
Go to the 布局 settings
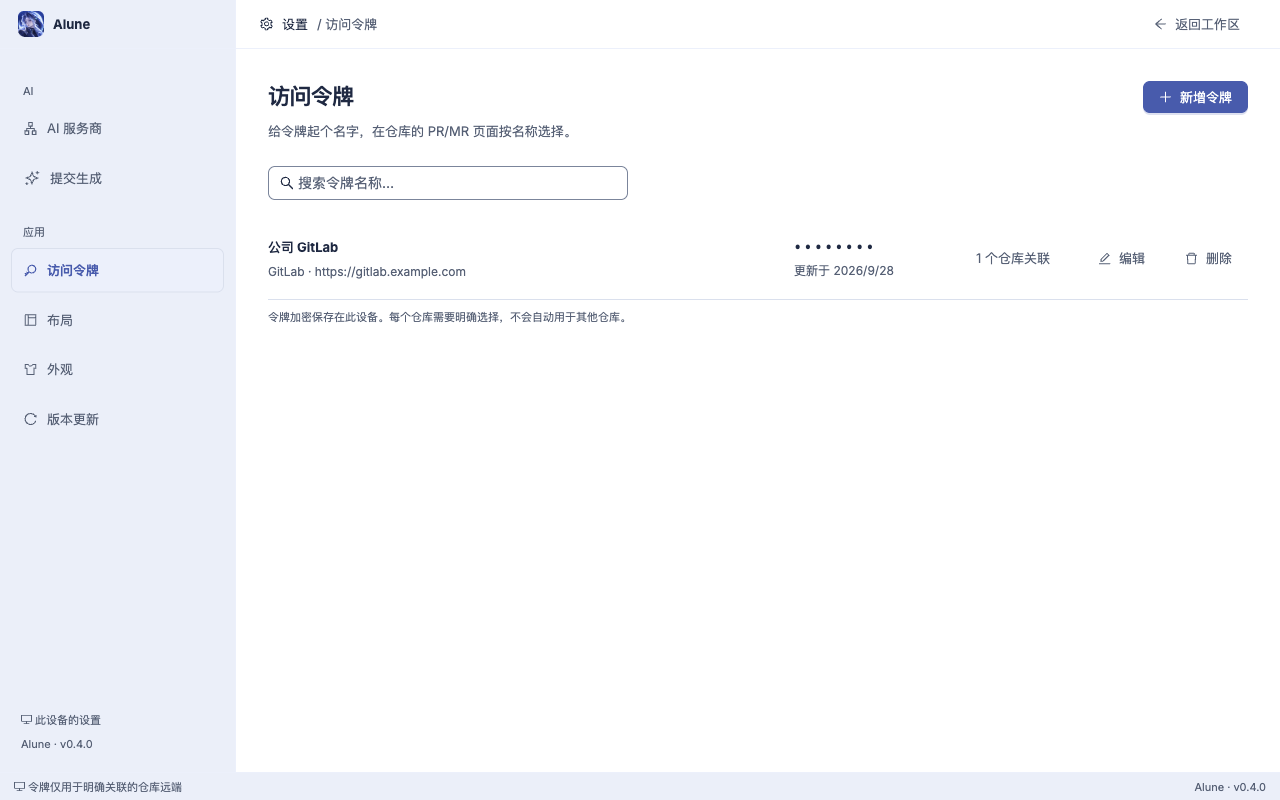pyautogui.click(x=117, y=320)
